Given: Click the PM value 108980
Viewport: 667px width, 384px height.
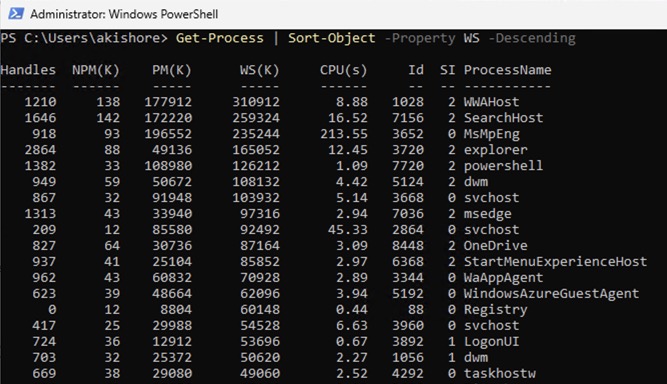Looking at the screenshot, I should click(168, 166).
